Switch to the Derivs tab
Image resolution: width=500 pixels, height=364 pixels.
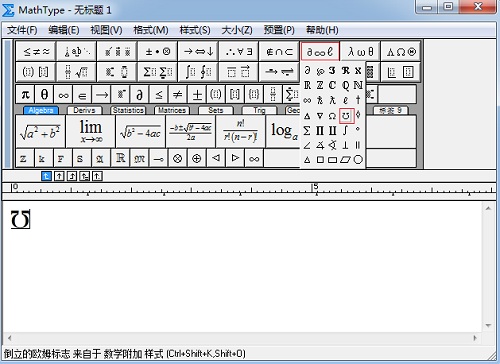coord(84,110)
